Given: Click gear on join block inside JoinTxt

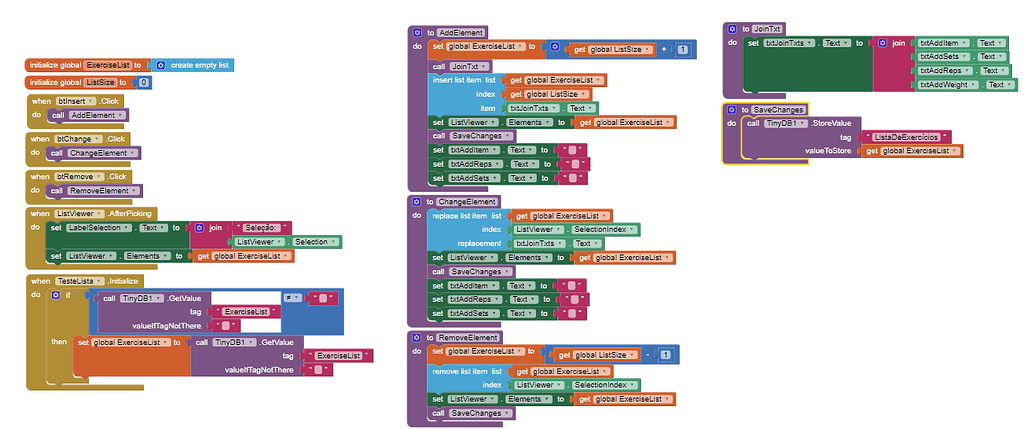Looking at the screenshot, I should (x=883, y=42).
